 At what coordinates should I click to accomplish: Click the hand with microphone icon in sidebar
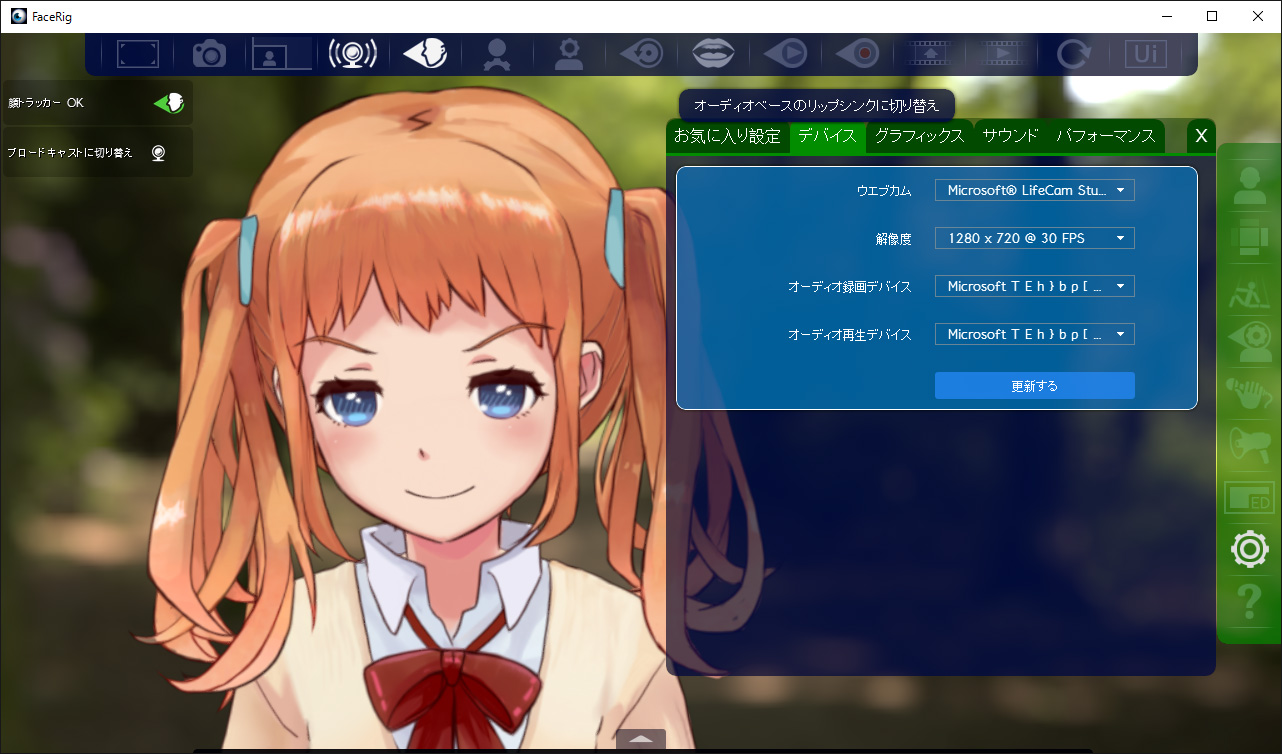[1250, 395]
